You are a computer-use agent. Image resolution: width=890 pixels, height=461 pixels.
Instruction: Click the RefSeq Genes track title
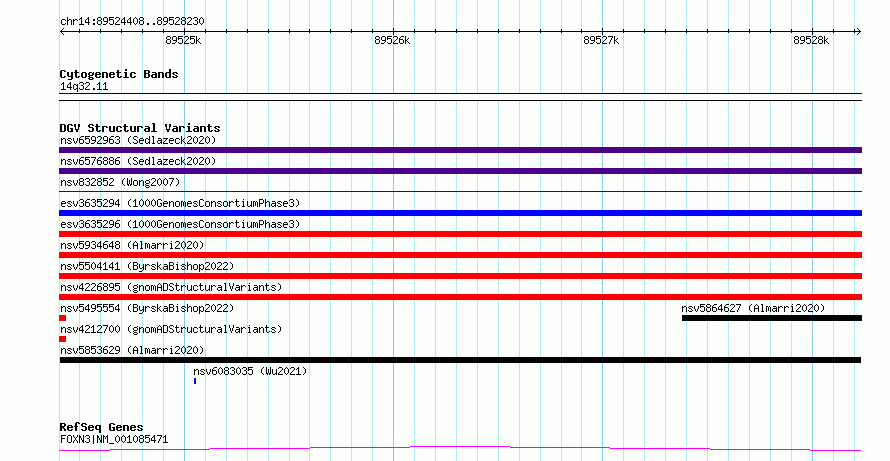click(101, 427)
